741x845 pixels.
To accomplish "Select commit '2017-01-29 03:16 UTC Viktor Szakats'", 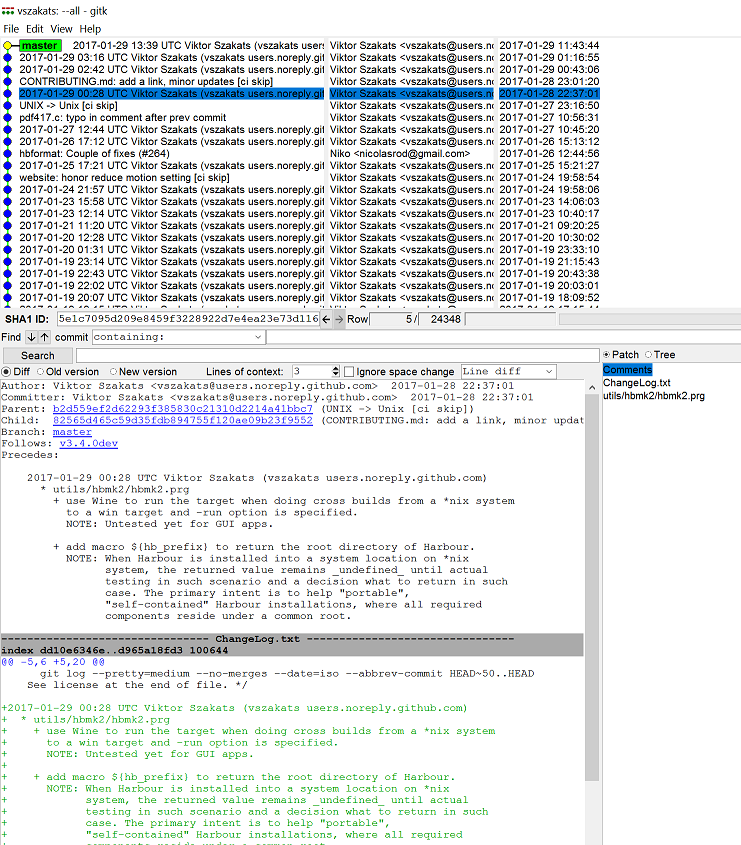I will coord(171,58).
